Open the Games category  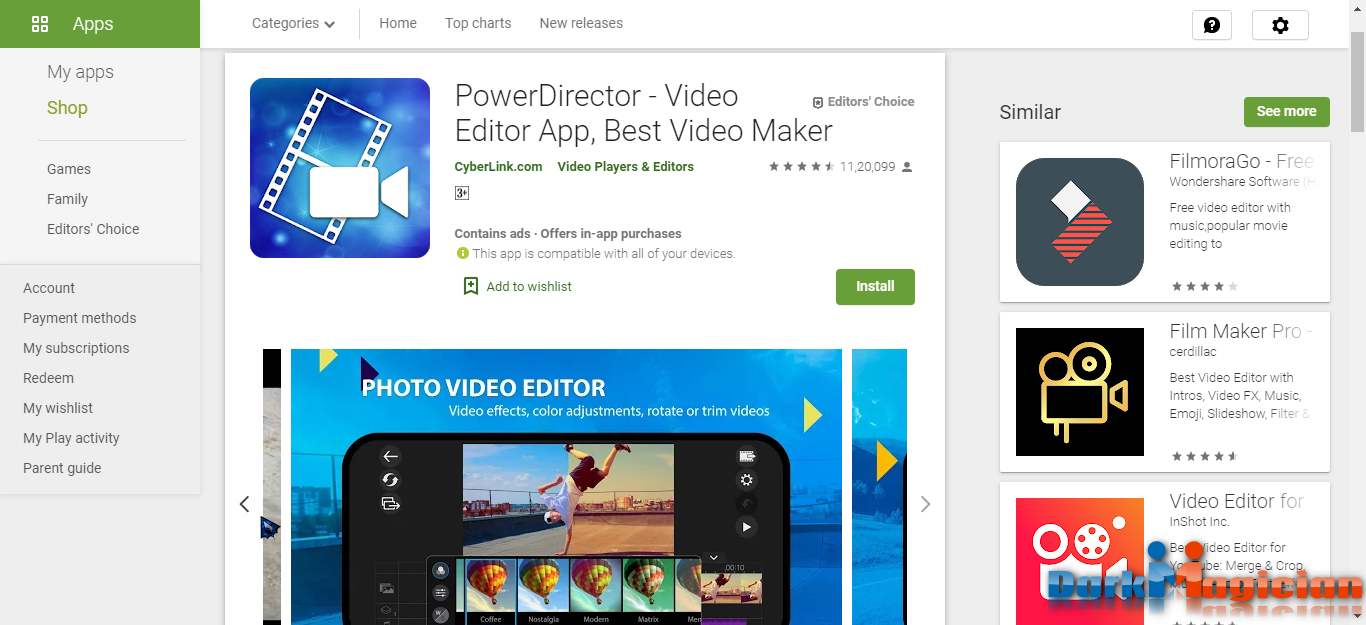tap(69, 169)
